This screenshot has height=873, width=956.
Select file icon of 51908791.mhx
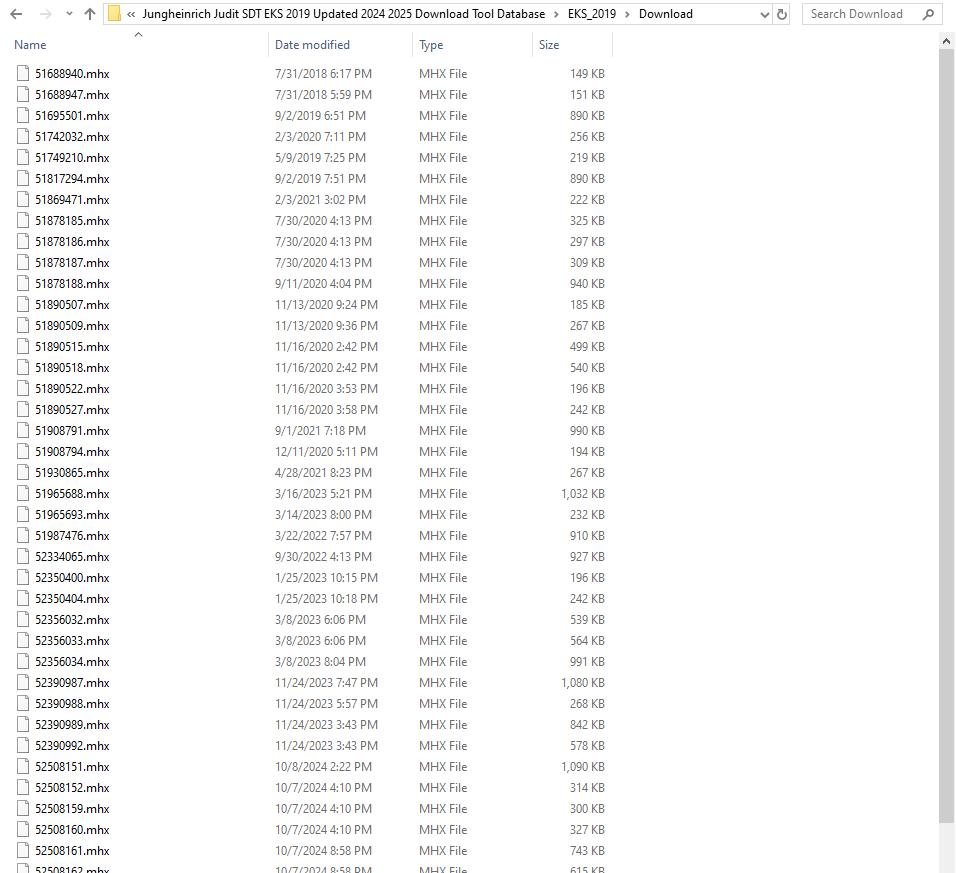click(23, 430)
